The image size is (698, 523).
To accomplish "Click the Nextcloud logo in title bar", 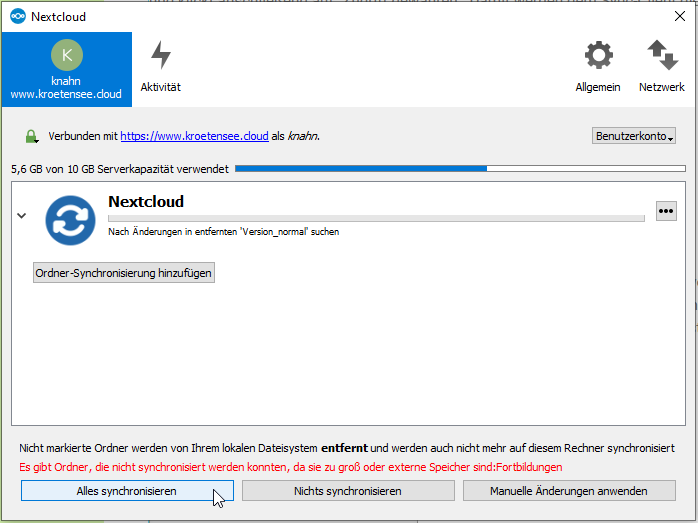I will [18, 16].
